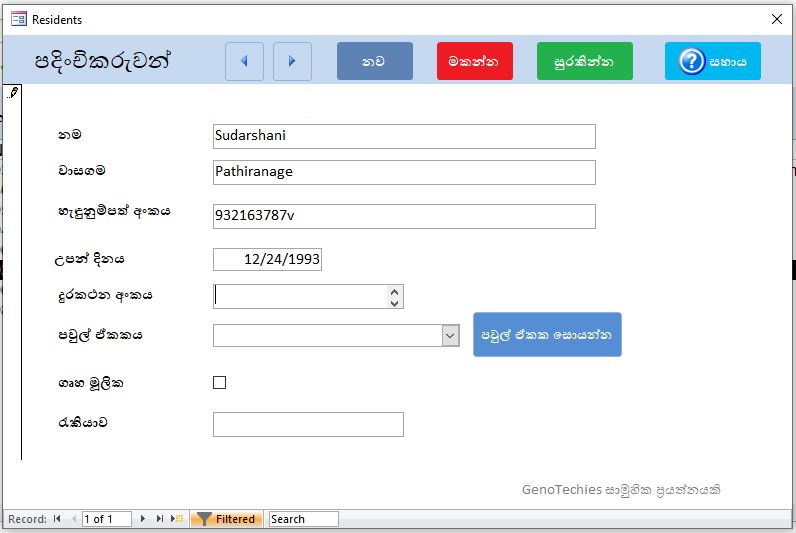Click the පවුල් ඒකකය label
Viewport: 796px width, 533px height.
(x=100, y=335)
